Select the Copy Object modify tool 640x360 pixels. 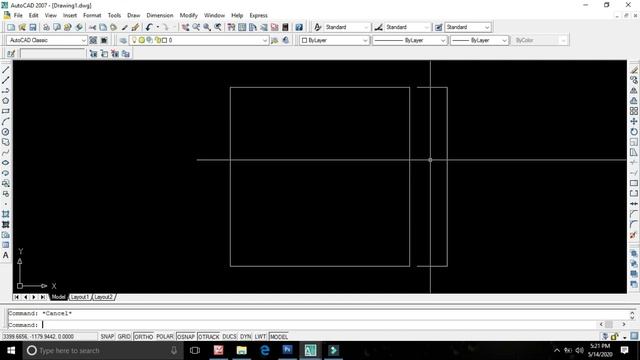click(634, 80)
